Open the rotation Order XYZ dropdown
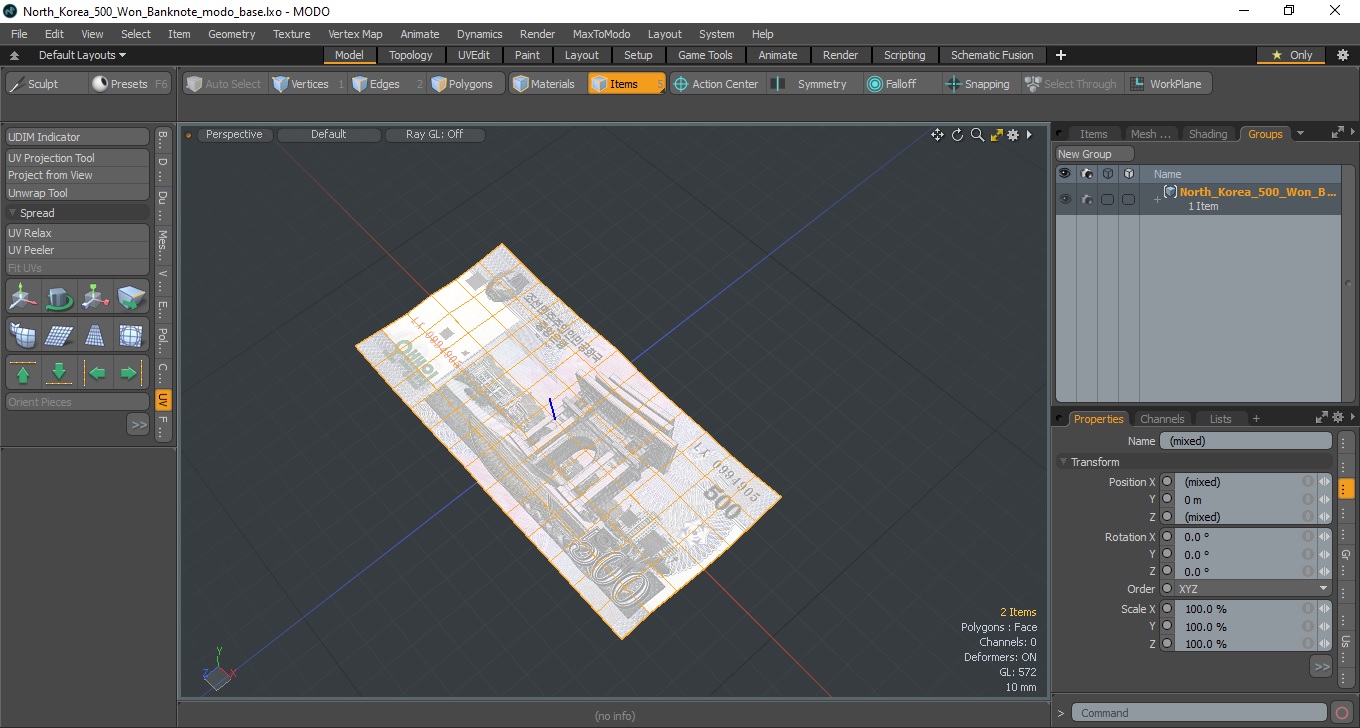The image size is (1360, 728). (x=1252, y=589)
